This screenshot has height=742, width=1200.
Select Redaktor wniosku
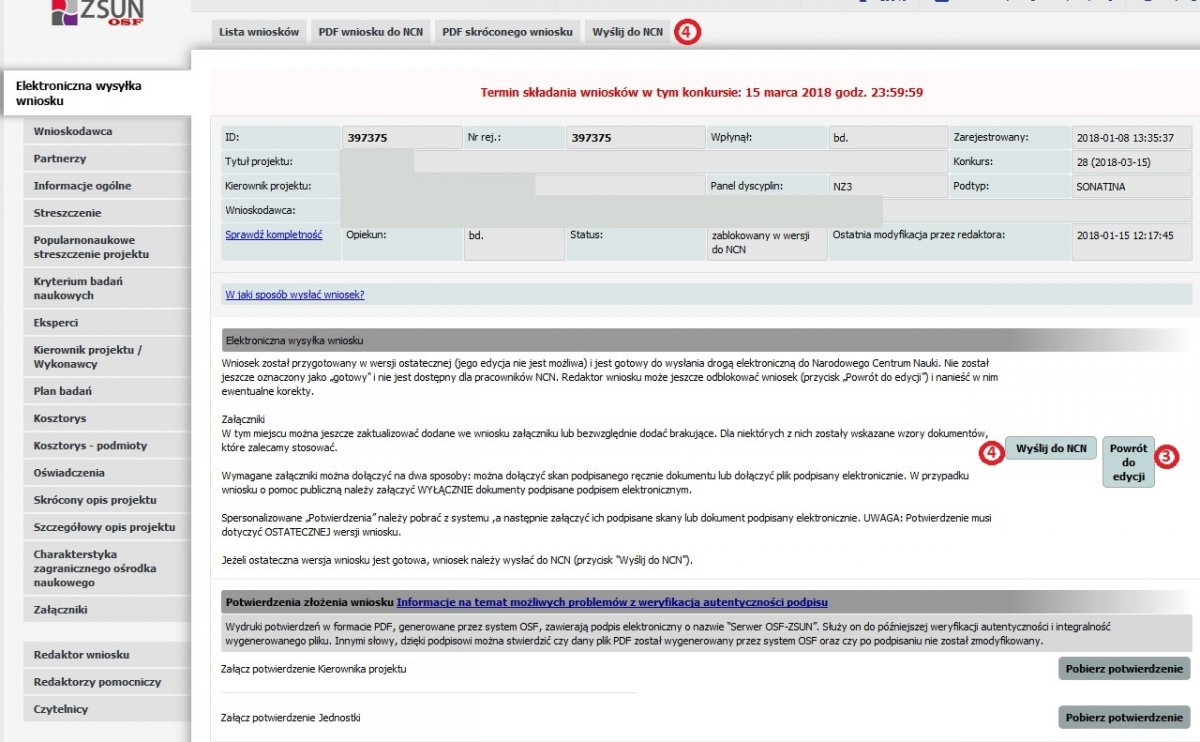pos(106,654)
